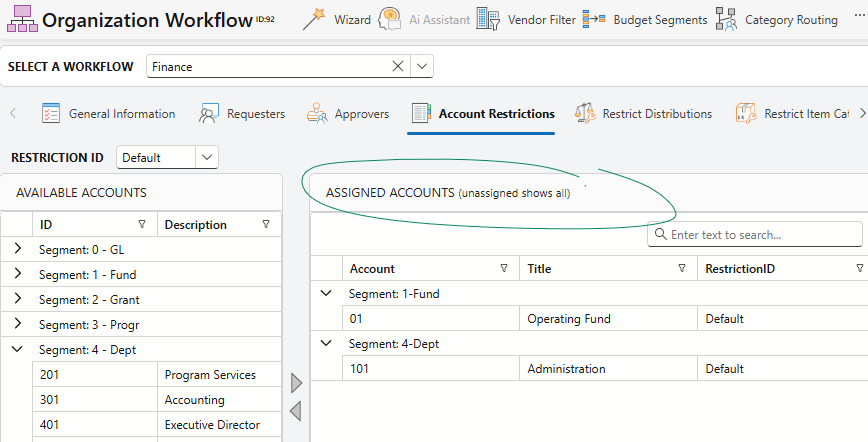Select account 201 Program Services row
Screen dimensions: 868x442
(x=157, y=374)
